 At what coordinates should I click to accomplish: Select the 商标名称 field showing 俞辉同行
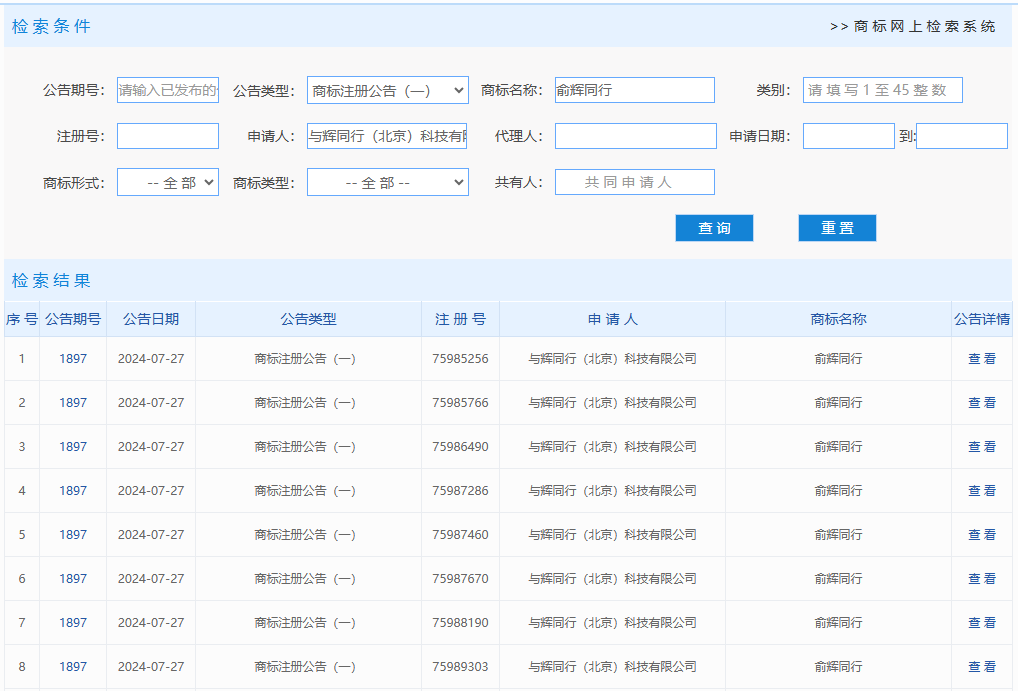[636, 89]
